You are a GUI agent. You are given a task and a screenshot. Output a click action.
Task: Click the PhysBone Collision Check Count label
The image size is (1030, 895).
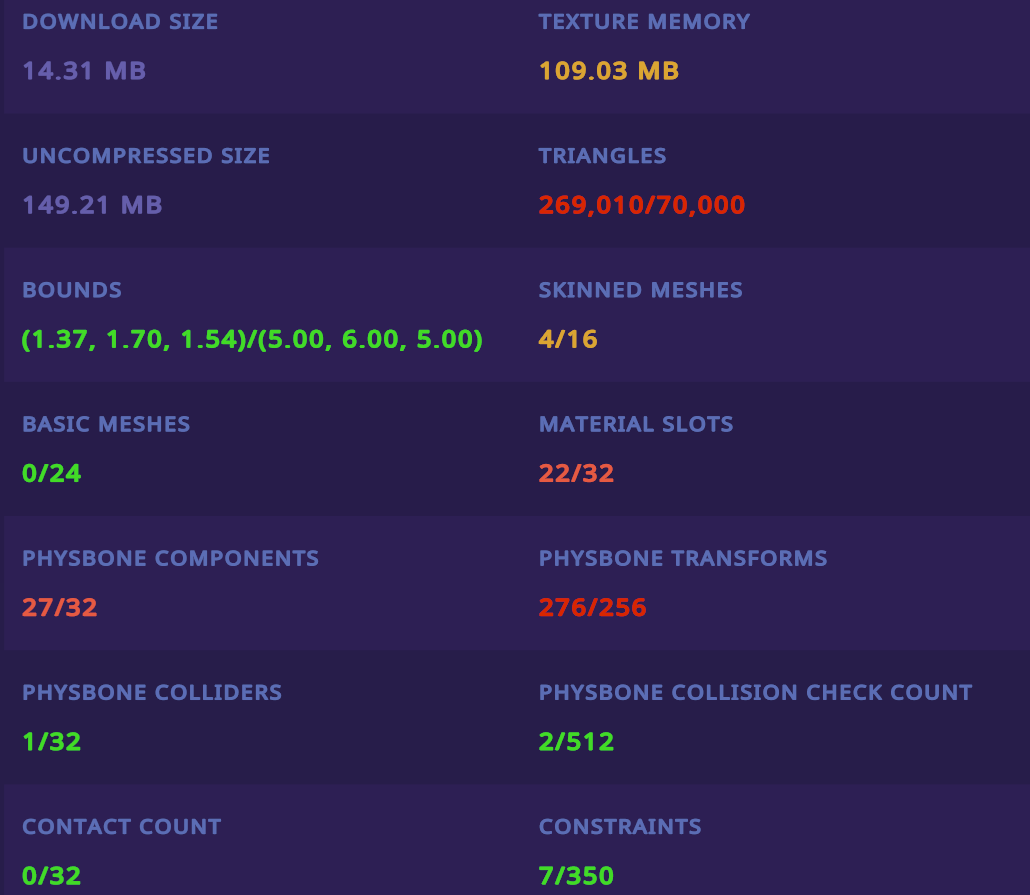point(755,692)
